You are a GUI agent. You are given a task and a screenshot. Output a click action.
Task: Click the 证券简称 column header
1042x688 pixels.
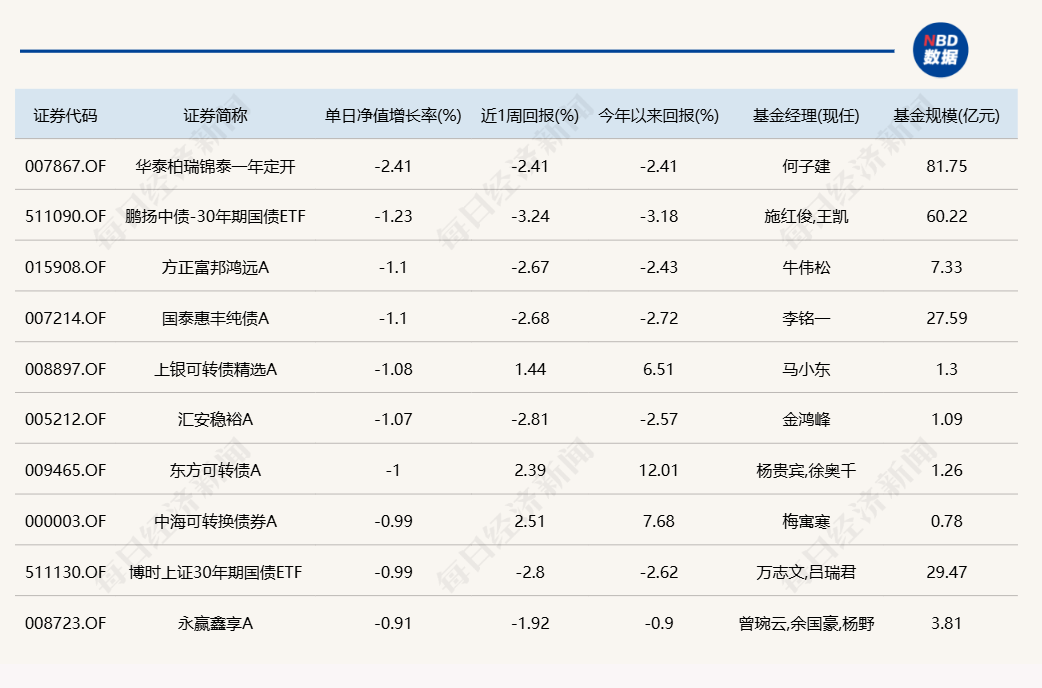pyautogui.click(x=215, y=115)
